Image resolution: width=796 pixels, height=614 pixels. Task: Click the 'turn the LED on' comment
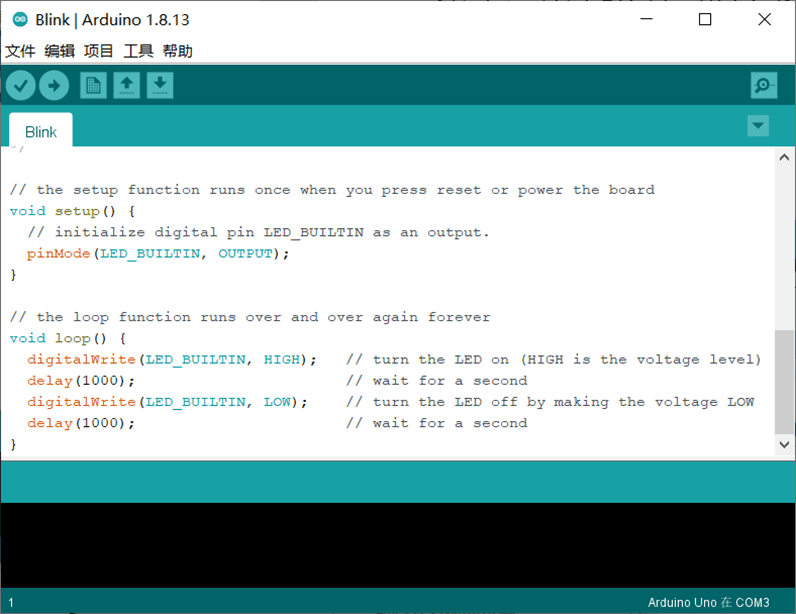pyautogui.click(x=553, y=360)
